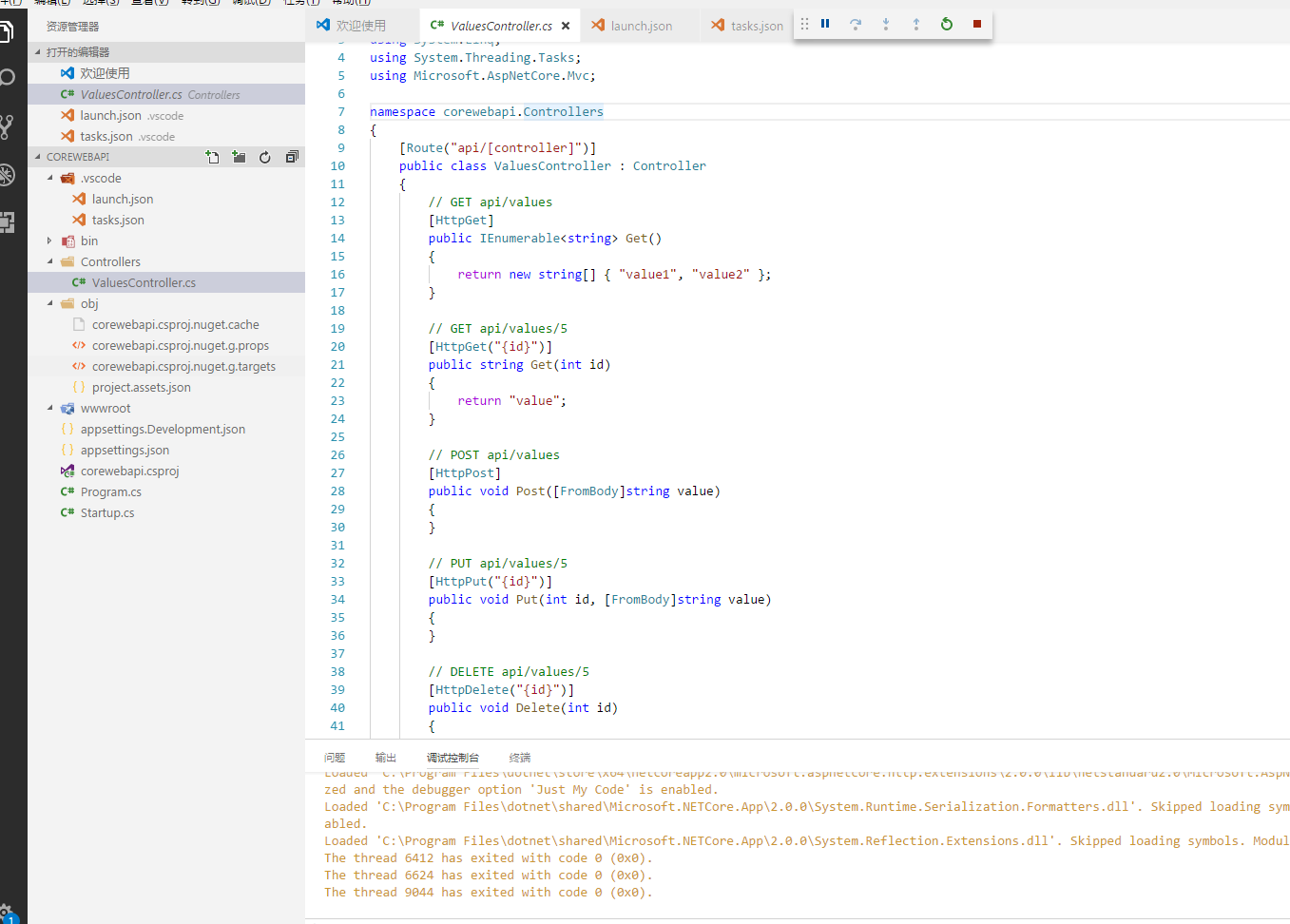This screenshot has height=924, width=1290.
Task: Open the Debug view in the activity bar
Action: pos(7,174)
